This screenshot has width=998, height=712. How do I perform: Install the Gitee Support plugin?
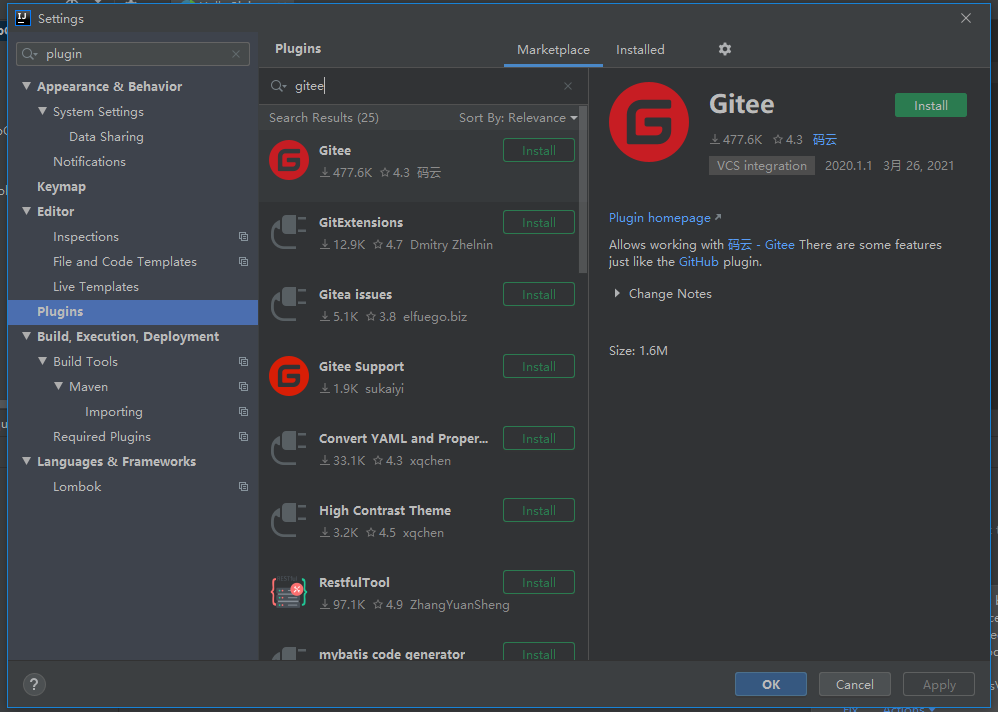538,366
